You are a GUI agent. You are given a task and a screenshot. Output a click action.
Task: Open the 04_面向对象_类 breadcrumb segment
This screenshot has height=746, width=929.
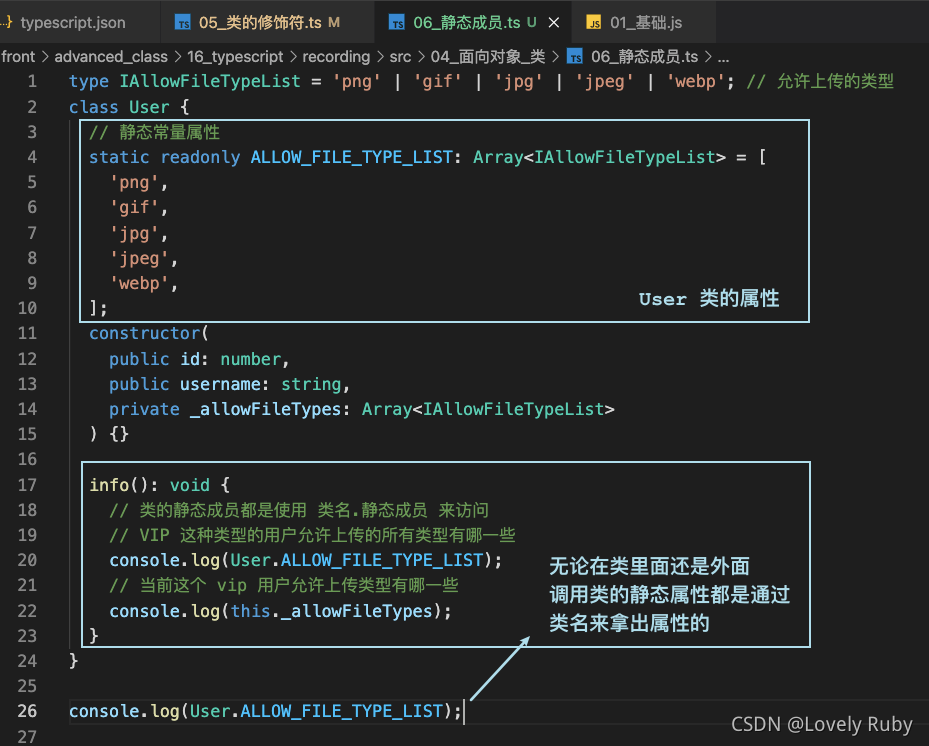[x=488, y=57]
